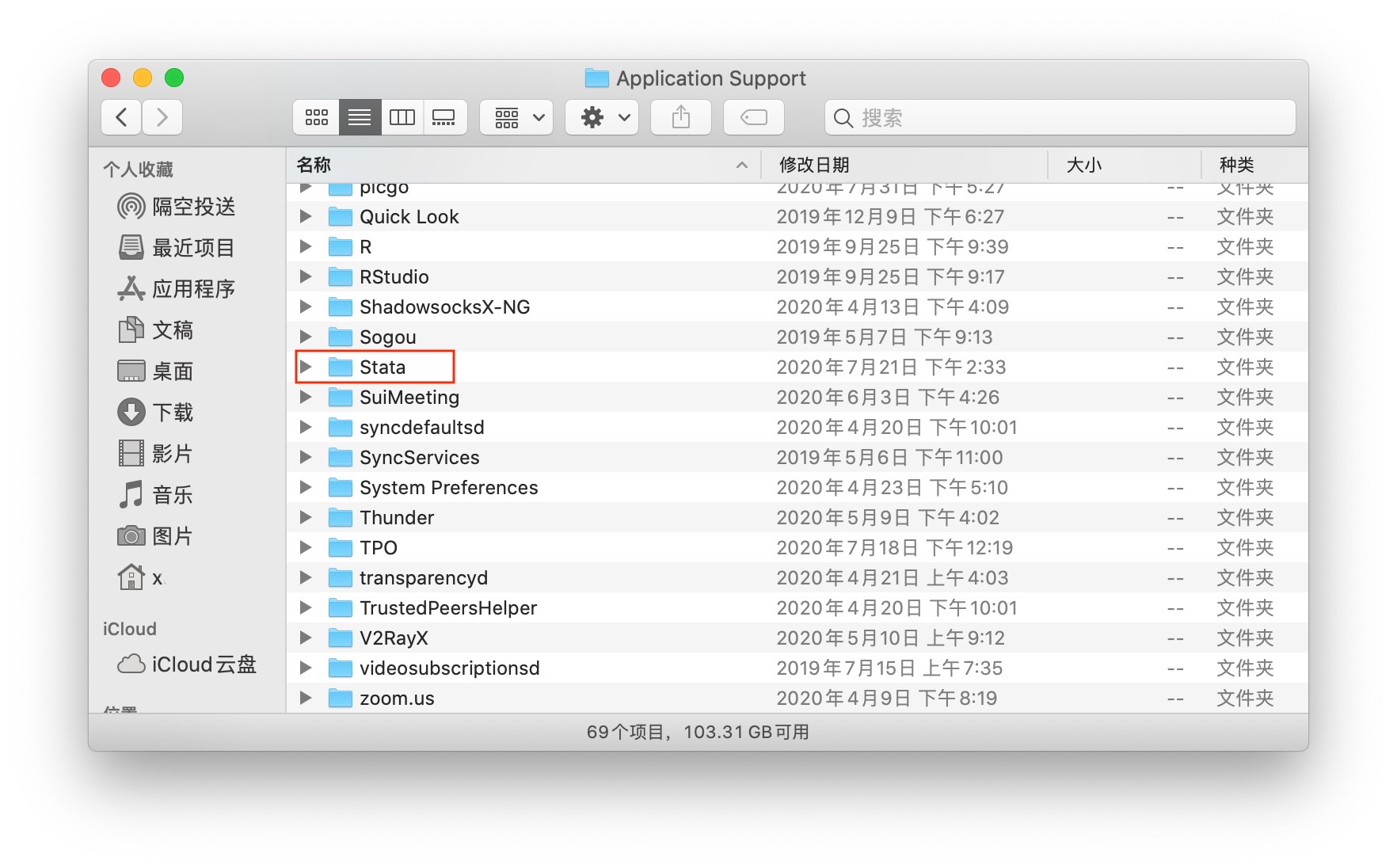This screenshot has height=868, width=1397.
Task: Expand the zoom.us folder triangle
Action: [x=306, y=698]
